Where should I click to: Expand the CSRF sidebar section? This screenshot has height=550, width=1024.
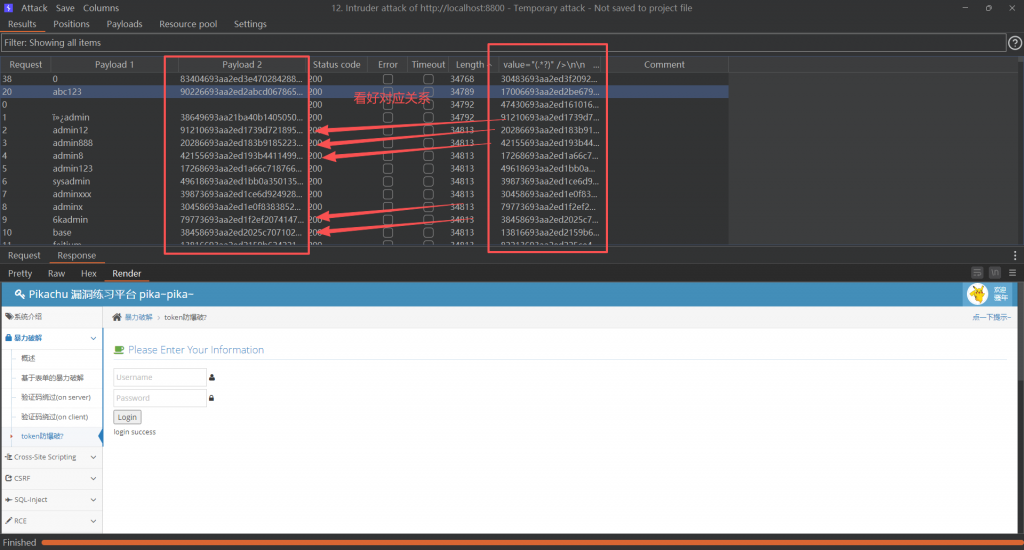coord(51,478)
